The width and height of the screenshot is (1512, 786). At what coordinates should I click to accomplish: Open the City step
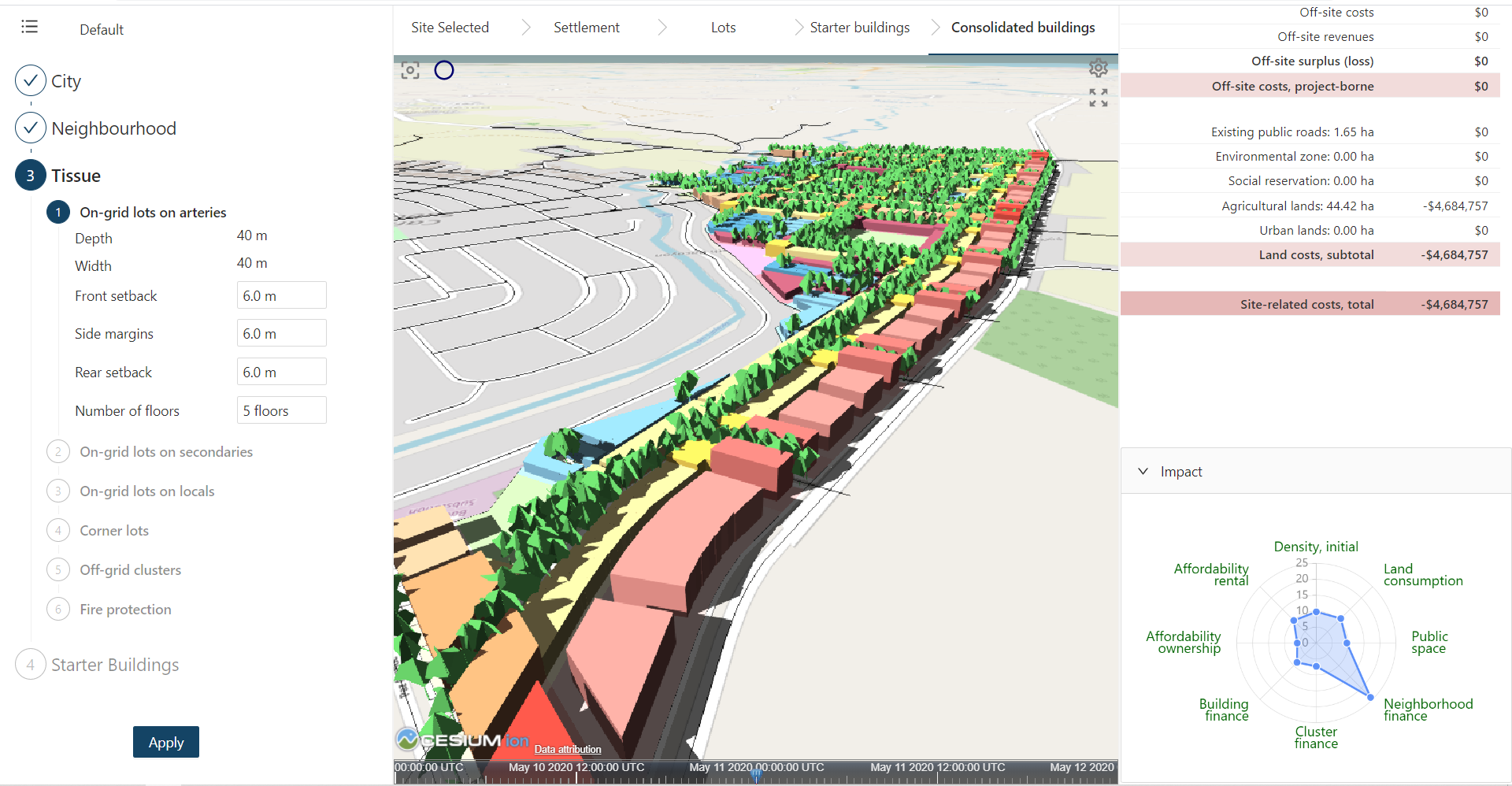[66, 81]
